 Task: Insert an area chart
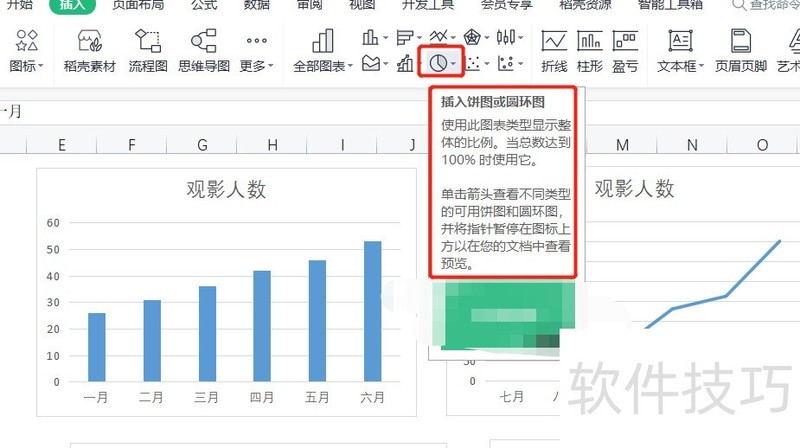(371, 64)
